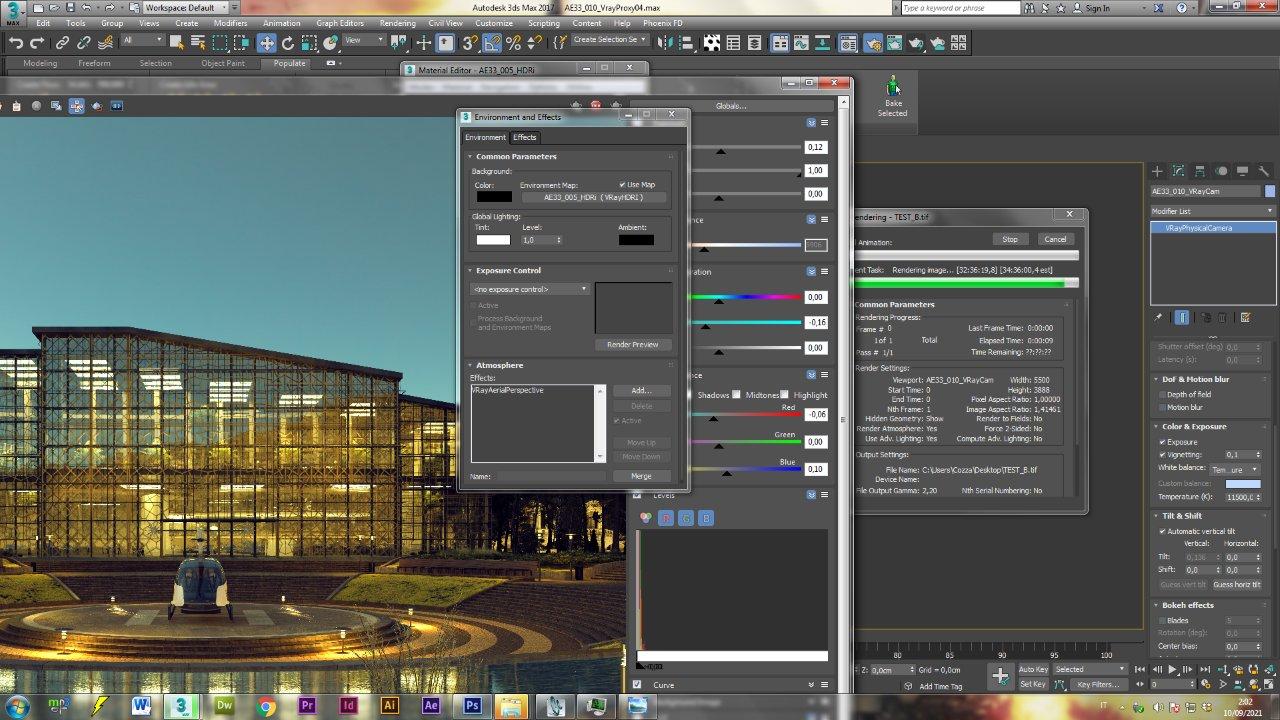Activate the Select and Move tool
The width and height of the screenshot is (1280, 720).
(266, 43)
